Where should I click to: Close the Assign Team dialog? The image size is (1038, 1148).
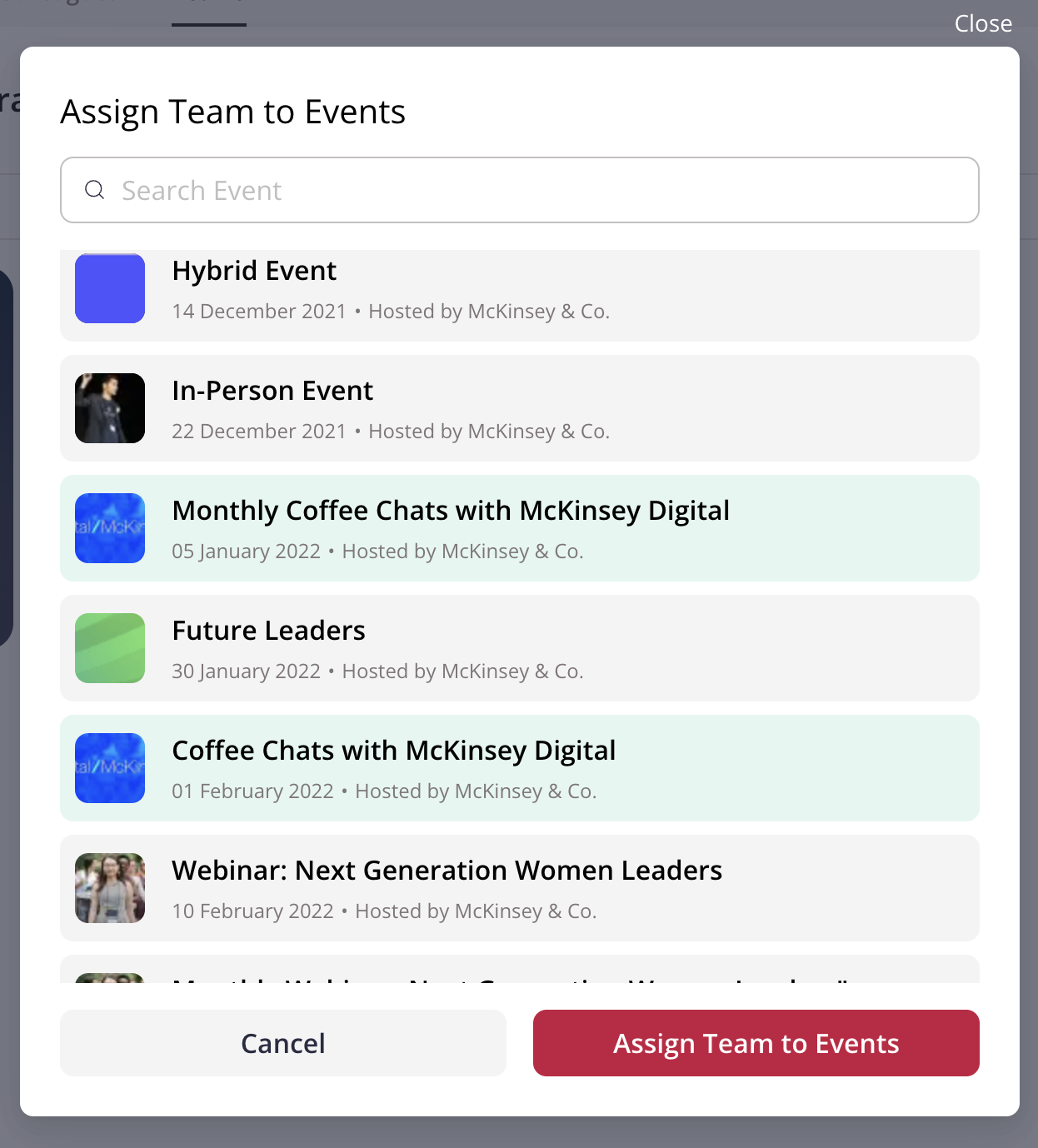point(983,23)
